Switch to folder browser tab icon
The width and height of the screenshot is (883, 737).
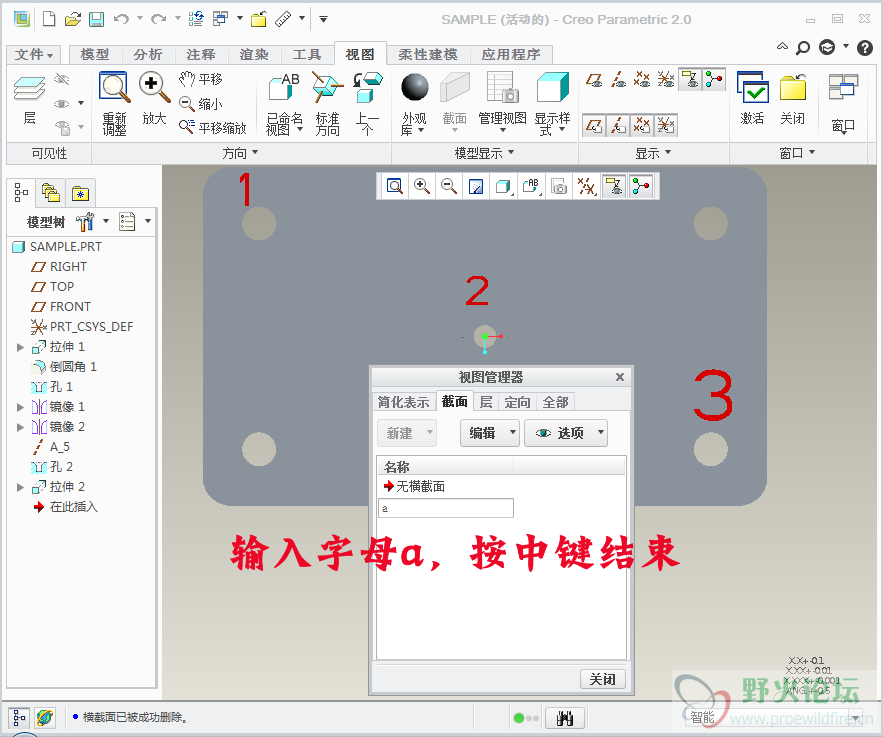pyautogui.click(x=51, y=193)
